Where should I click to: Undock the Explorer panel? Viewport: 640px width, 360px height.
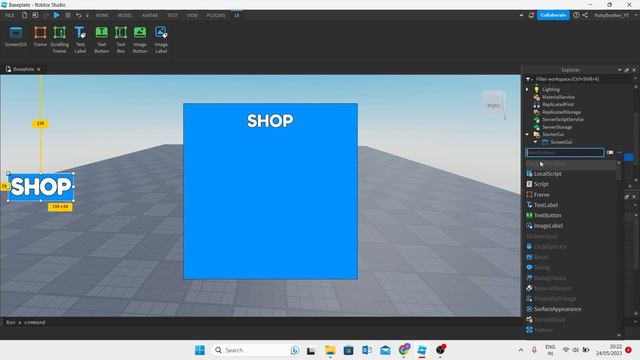coord(627,70)
